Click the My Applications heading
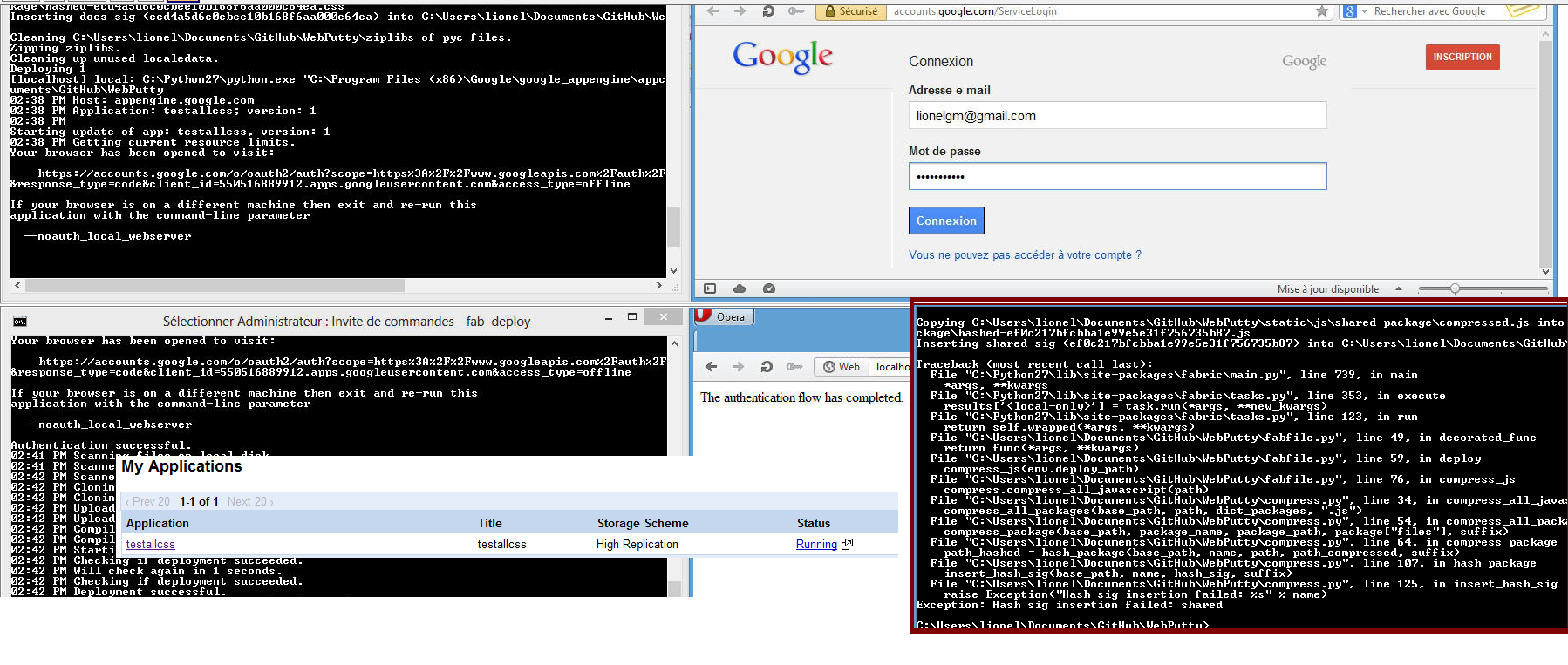Screen dimensions: 1568x665 pyautogui.click(x=181, y=466)
